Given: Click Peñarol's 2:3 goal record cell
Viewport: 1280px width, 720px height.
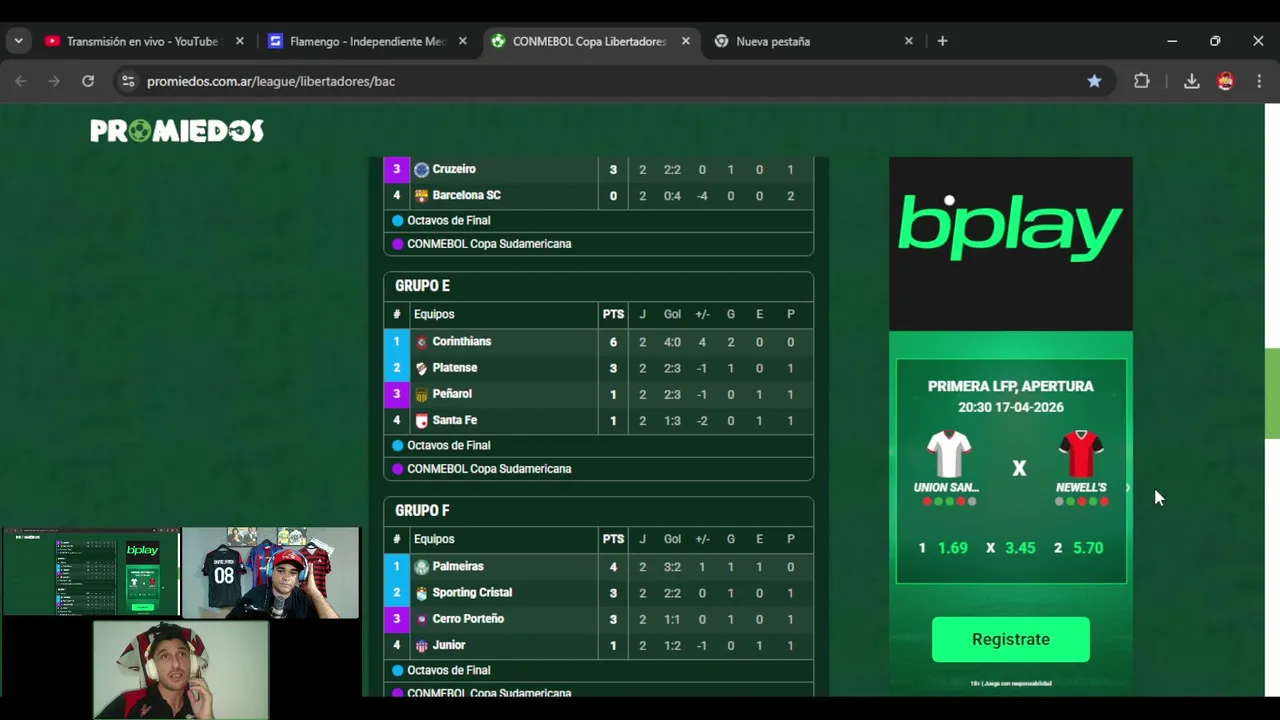Looking at the screenshot, I should 672,394.
